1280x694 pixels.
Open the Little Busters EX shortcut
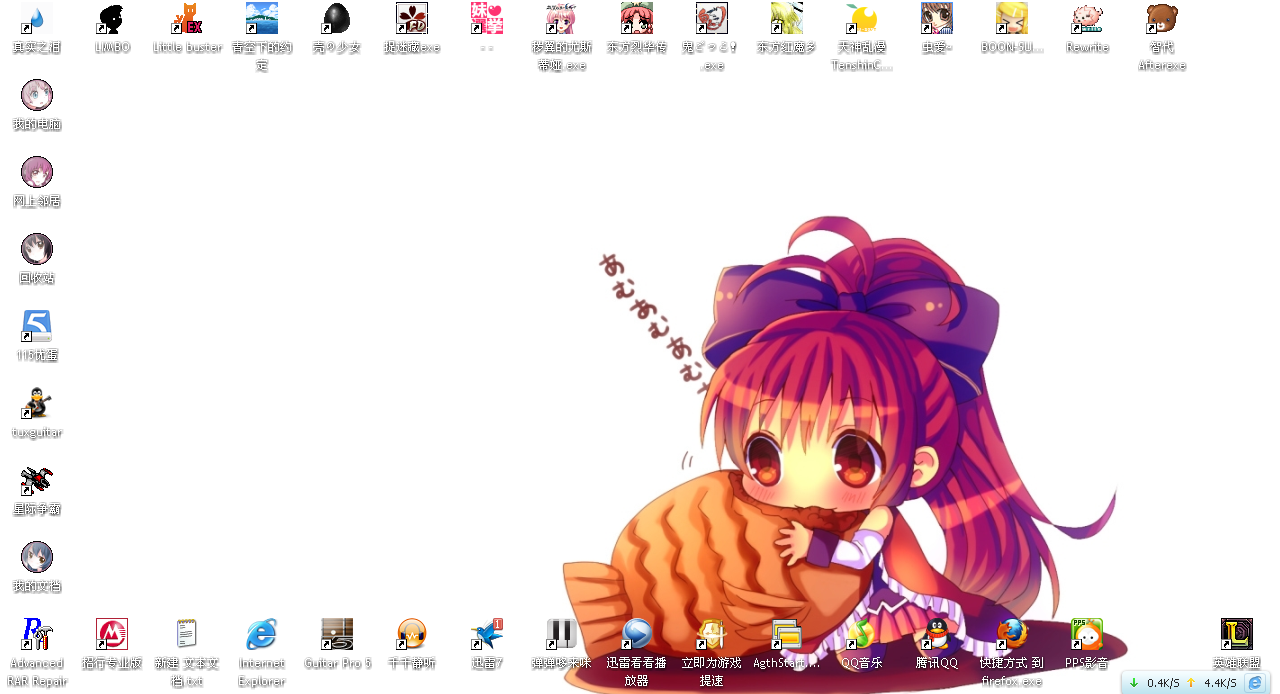(x=187, y=18)
